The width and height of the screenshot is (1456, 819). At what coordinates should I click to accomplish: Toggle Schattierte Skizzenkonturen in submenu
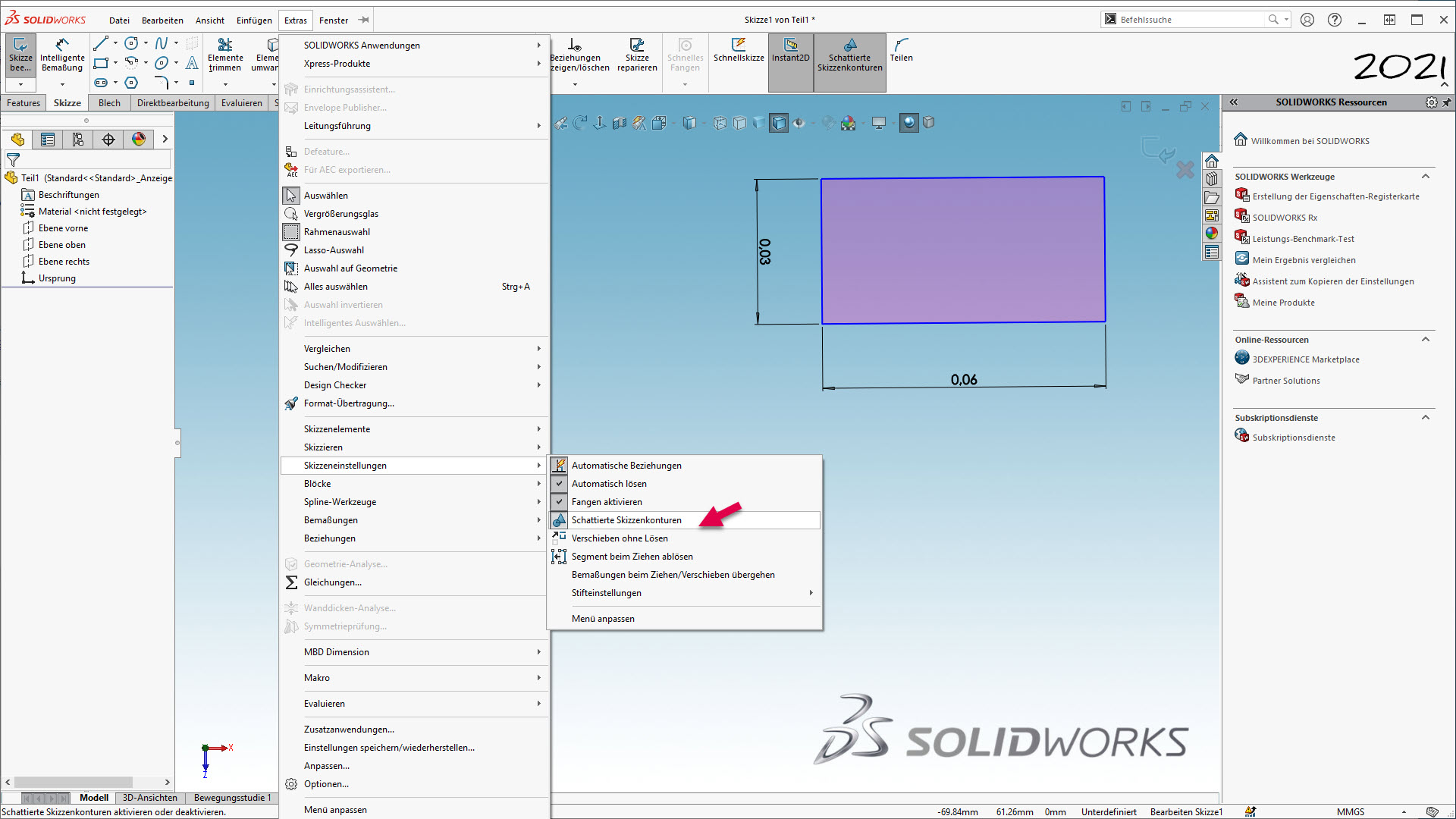click(x=686, y=520)
